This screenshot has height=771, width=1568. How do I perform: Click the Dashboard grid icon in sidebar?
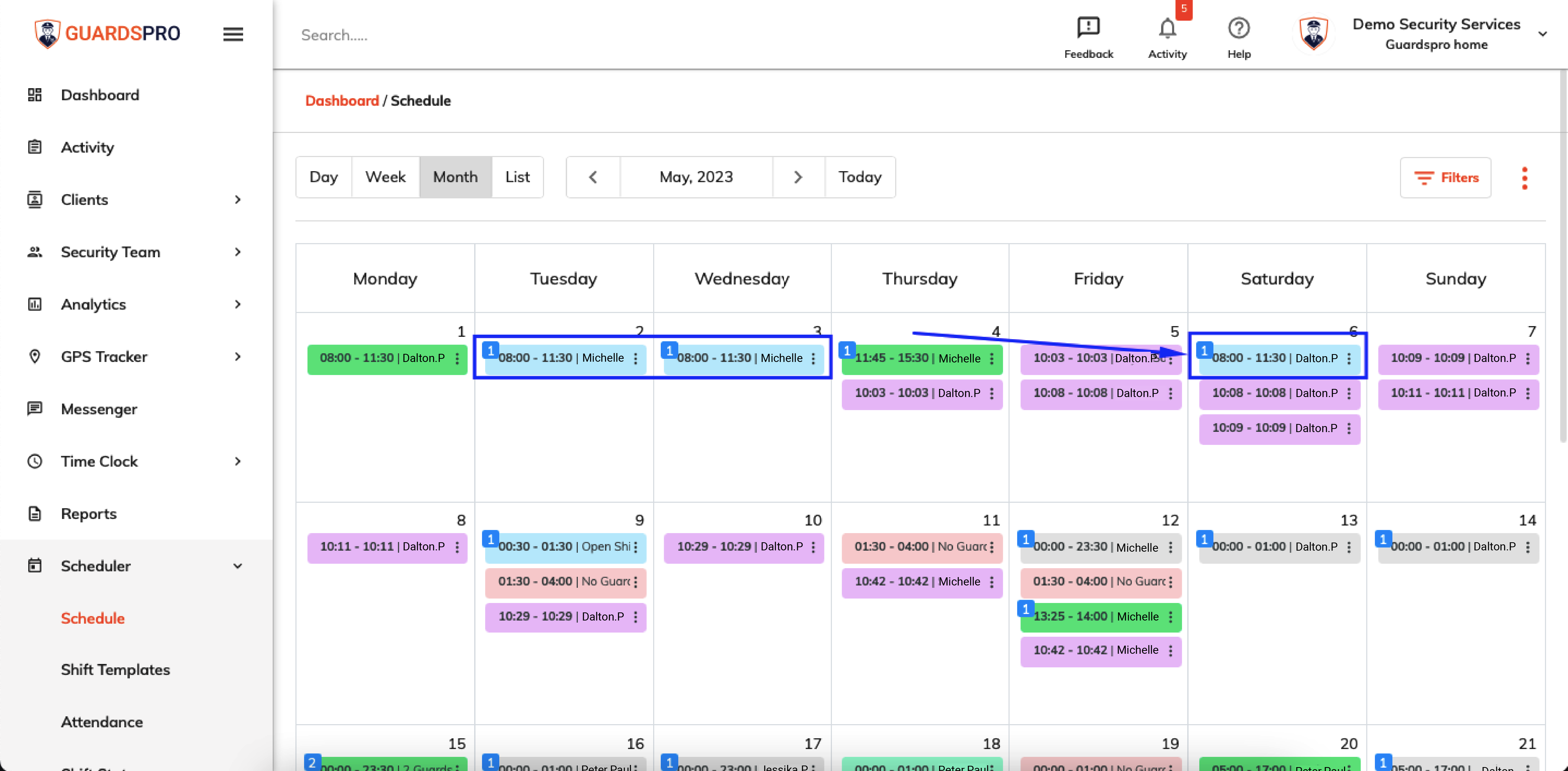[x=35, y=95]
